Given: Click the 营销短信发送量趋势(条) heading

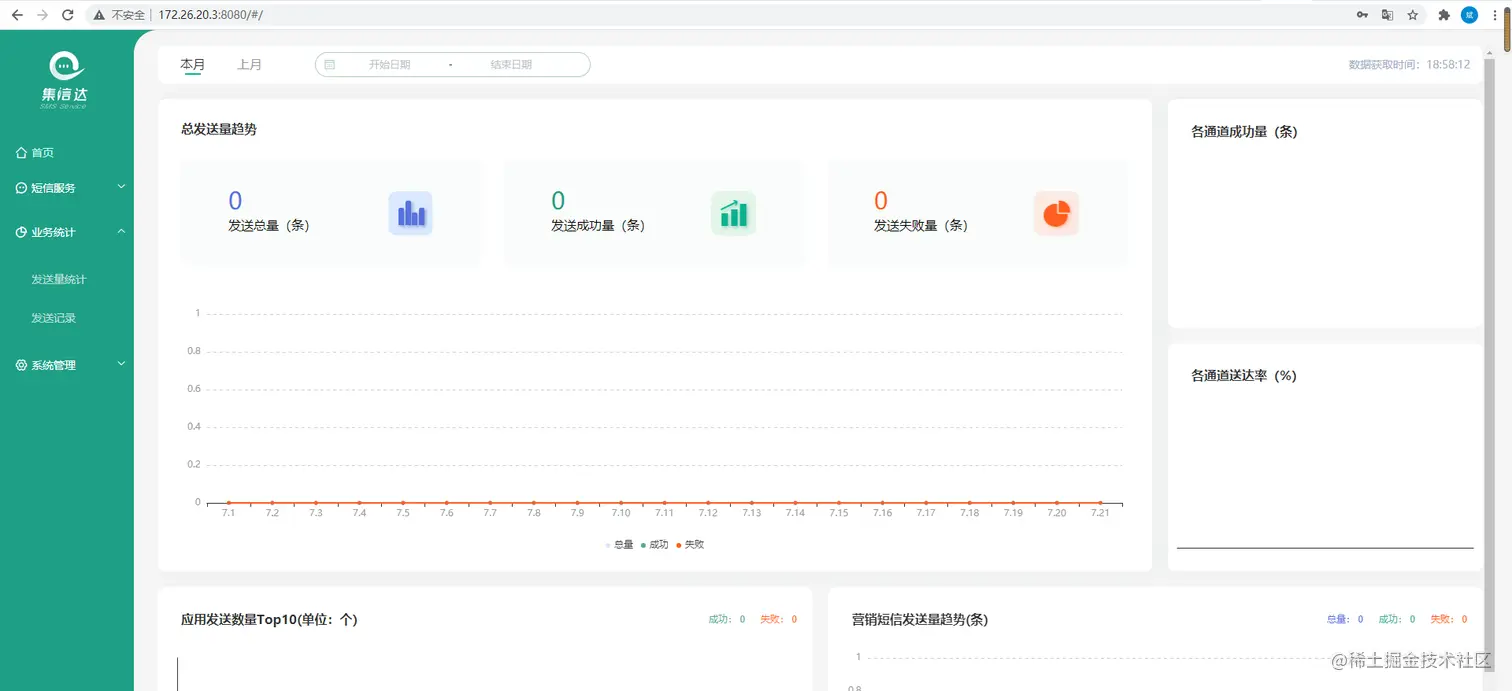Looking at the screenshot, I should click(920, 620).
